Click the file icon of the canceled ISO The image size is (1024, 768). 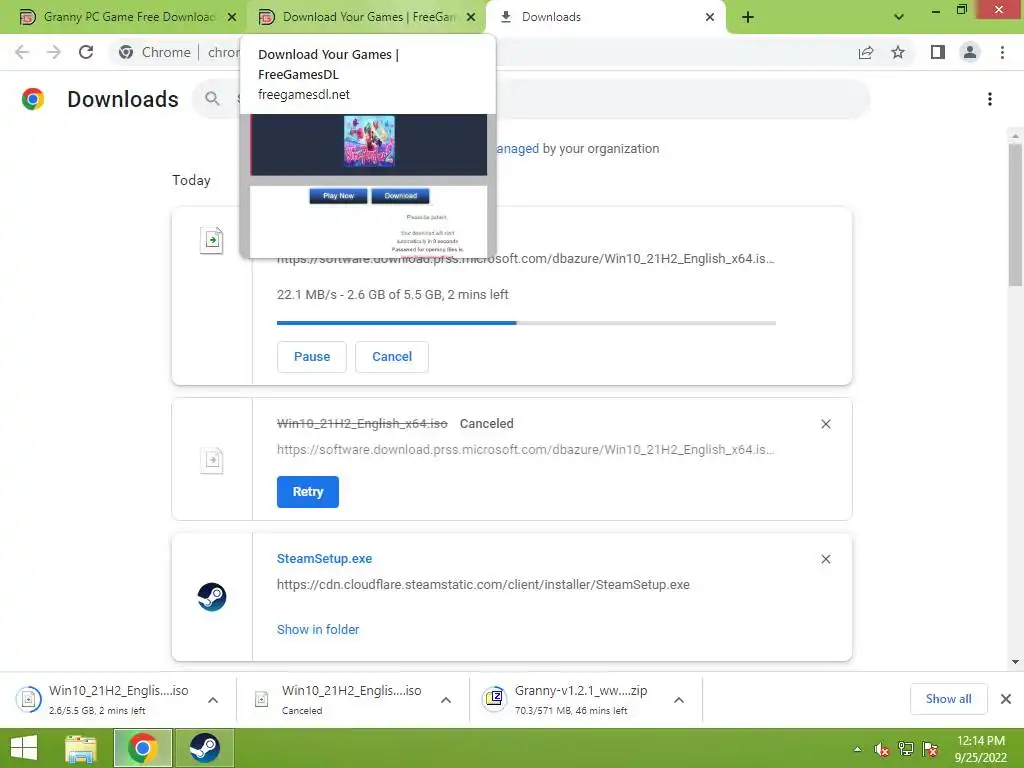coord(212,460)
